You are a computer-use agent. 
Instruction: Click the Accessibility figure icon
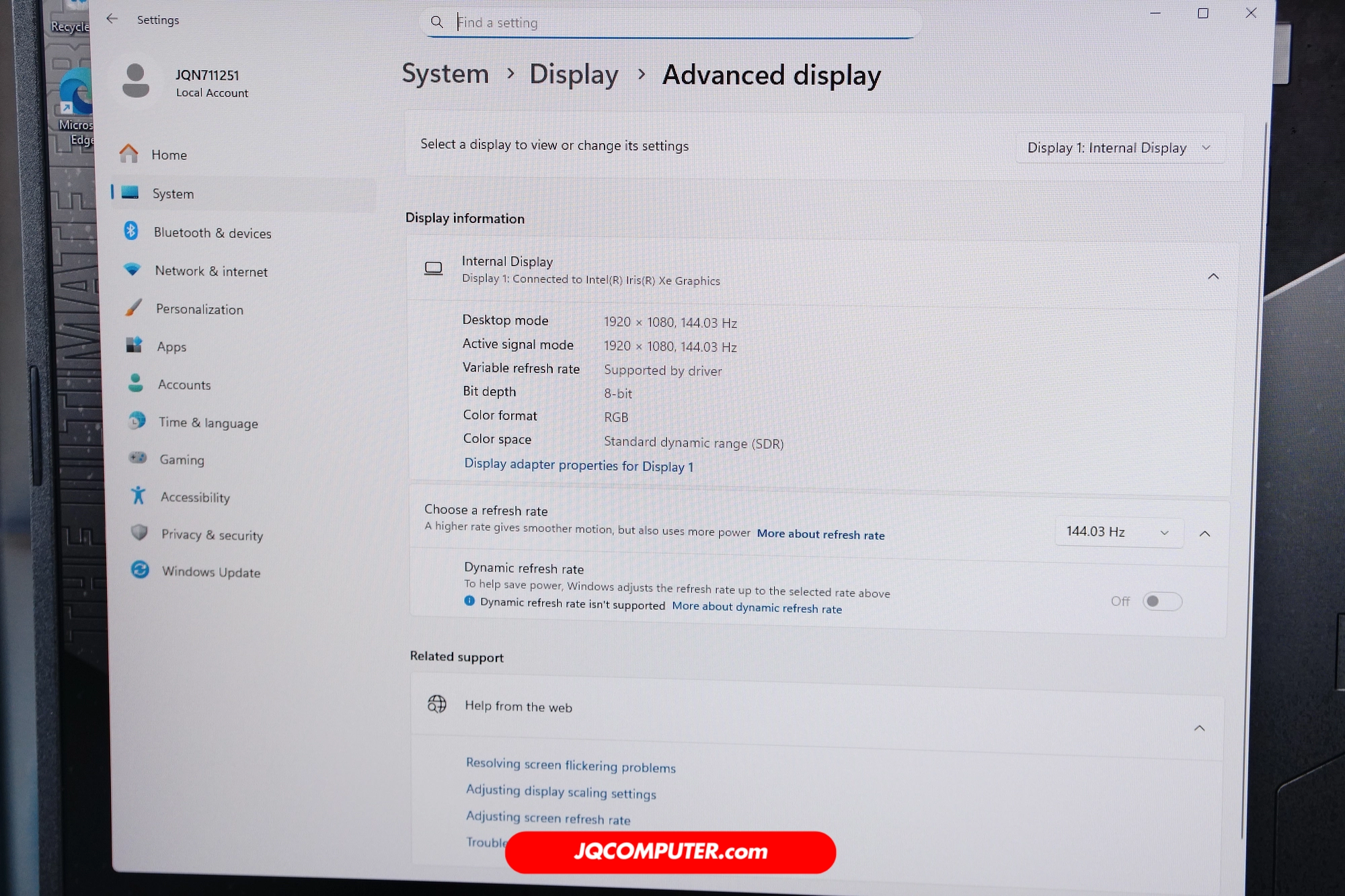[138, 495]
